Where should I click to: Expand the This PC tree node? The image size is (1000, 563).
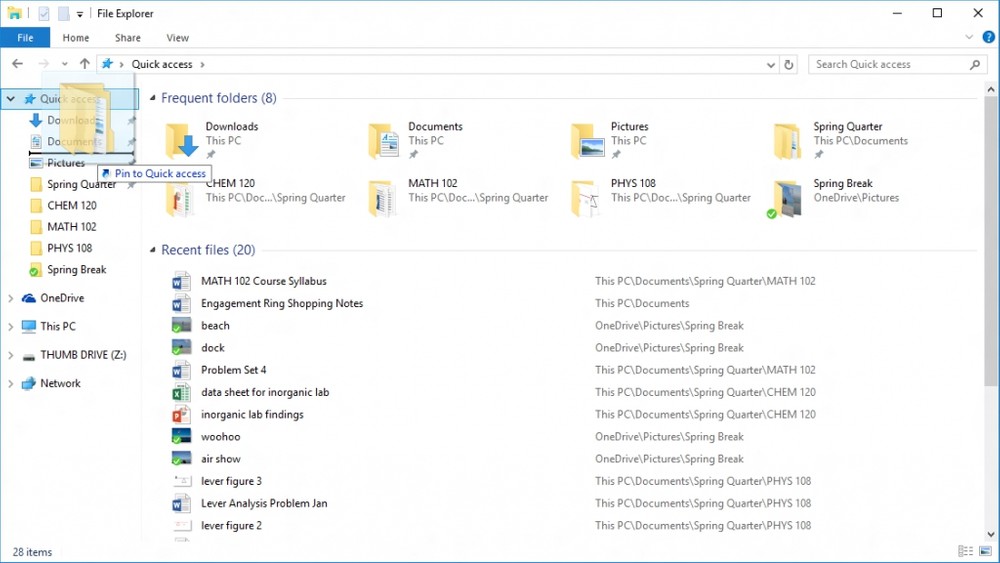[11, 327]
